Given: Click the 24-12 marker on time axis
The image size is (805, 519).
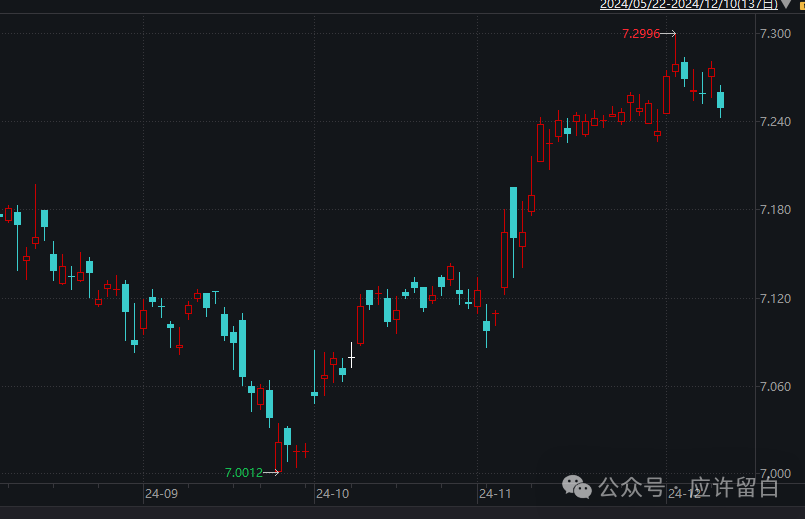Looking at the screenshot, I should tap(684, 494).
